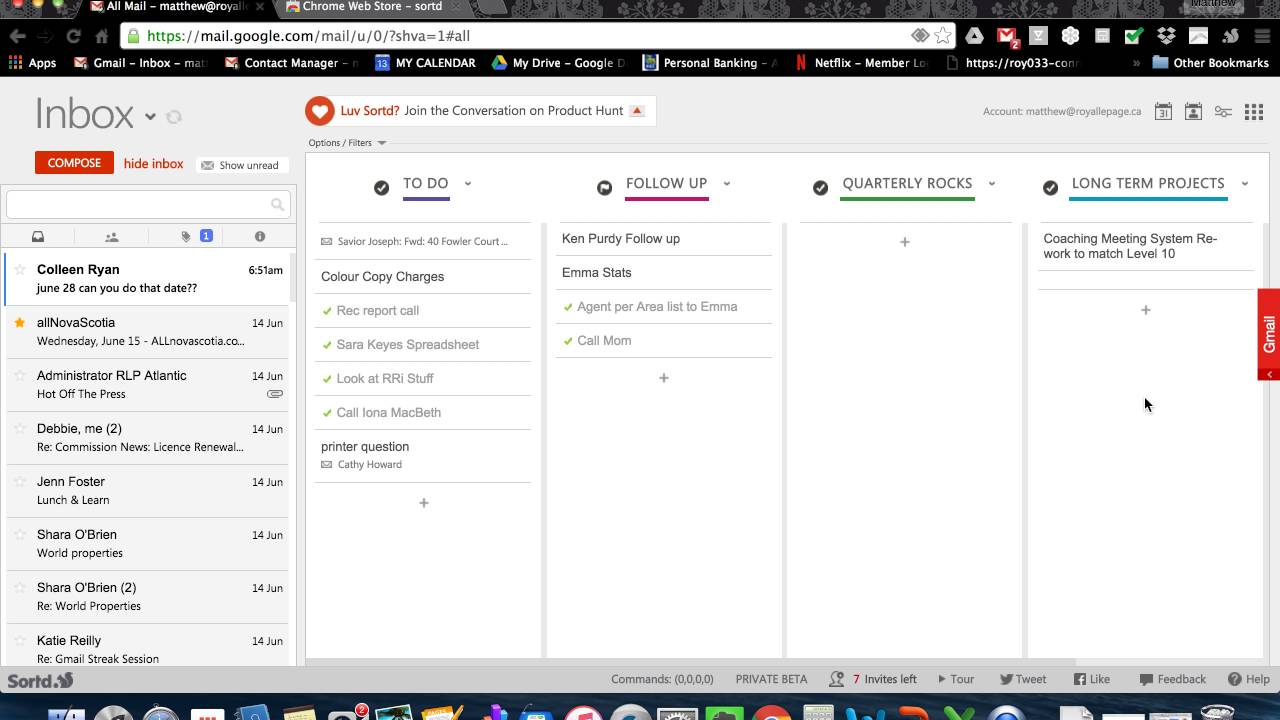The width and height of the screenshot is (1280, 720).
Task: Click the COMPOSE button
Action: point(74,163)
